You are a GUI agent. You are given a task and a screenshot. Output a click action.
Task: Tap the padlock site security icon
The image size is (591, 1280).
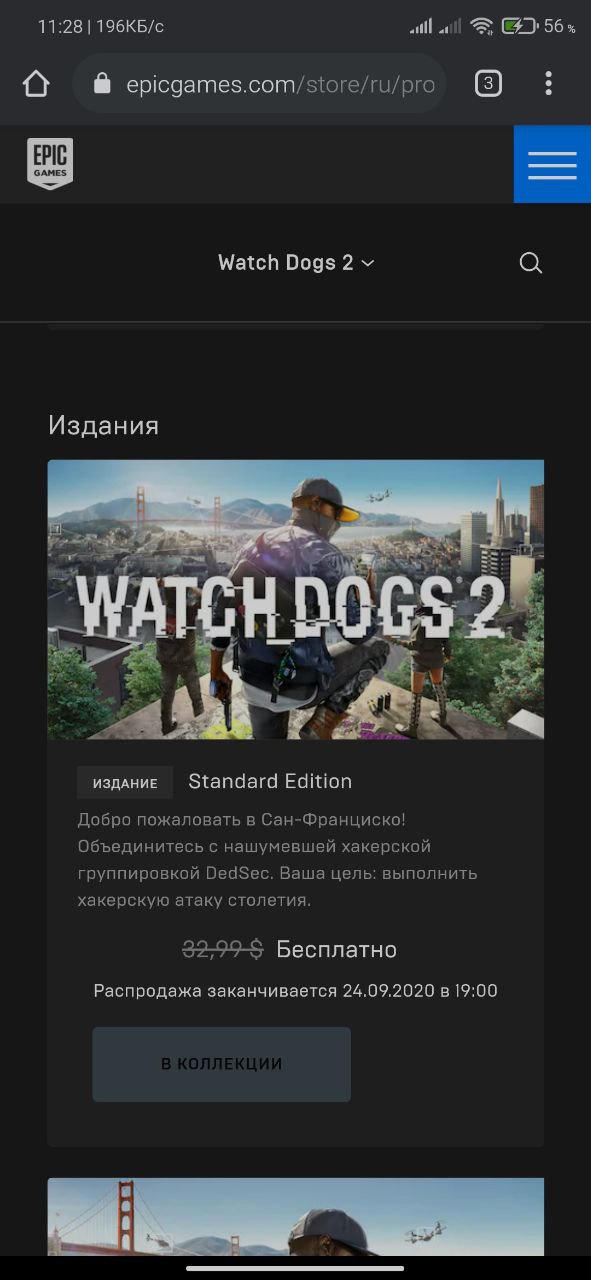click(102, 84)
